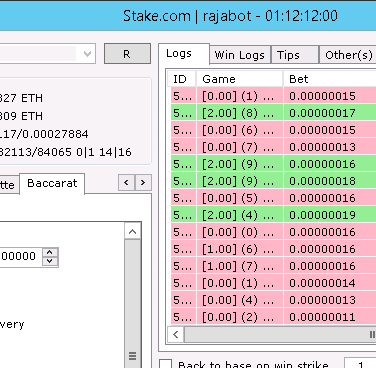
Task: Open the Tips tab
Action: [294, 55]
